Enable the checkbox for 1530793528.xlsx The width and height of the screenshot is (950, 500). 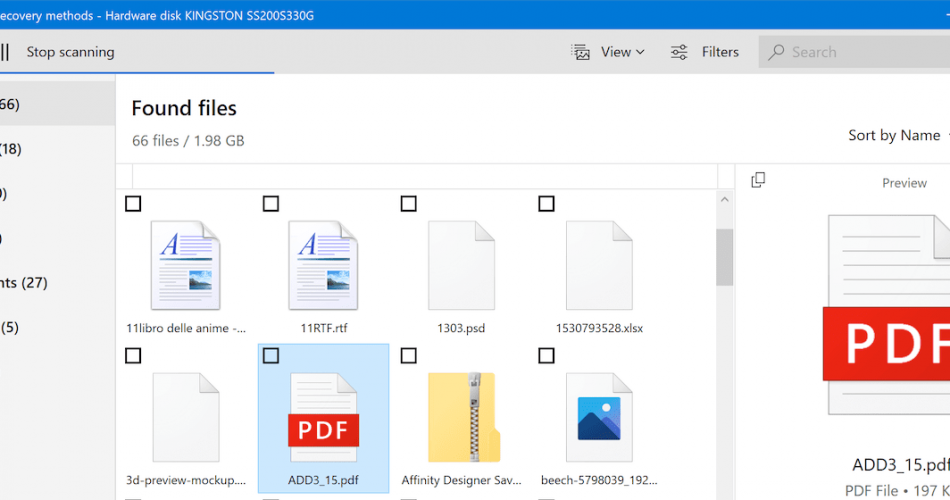[546, 204]
